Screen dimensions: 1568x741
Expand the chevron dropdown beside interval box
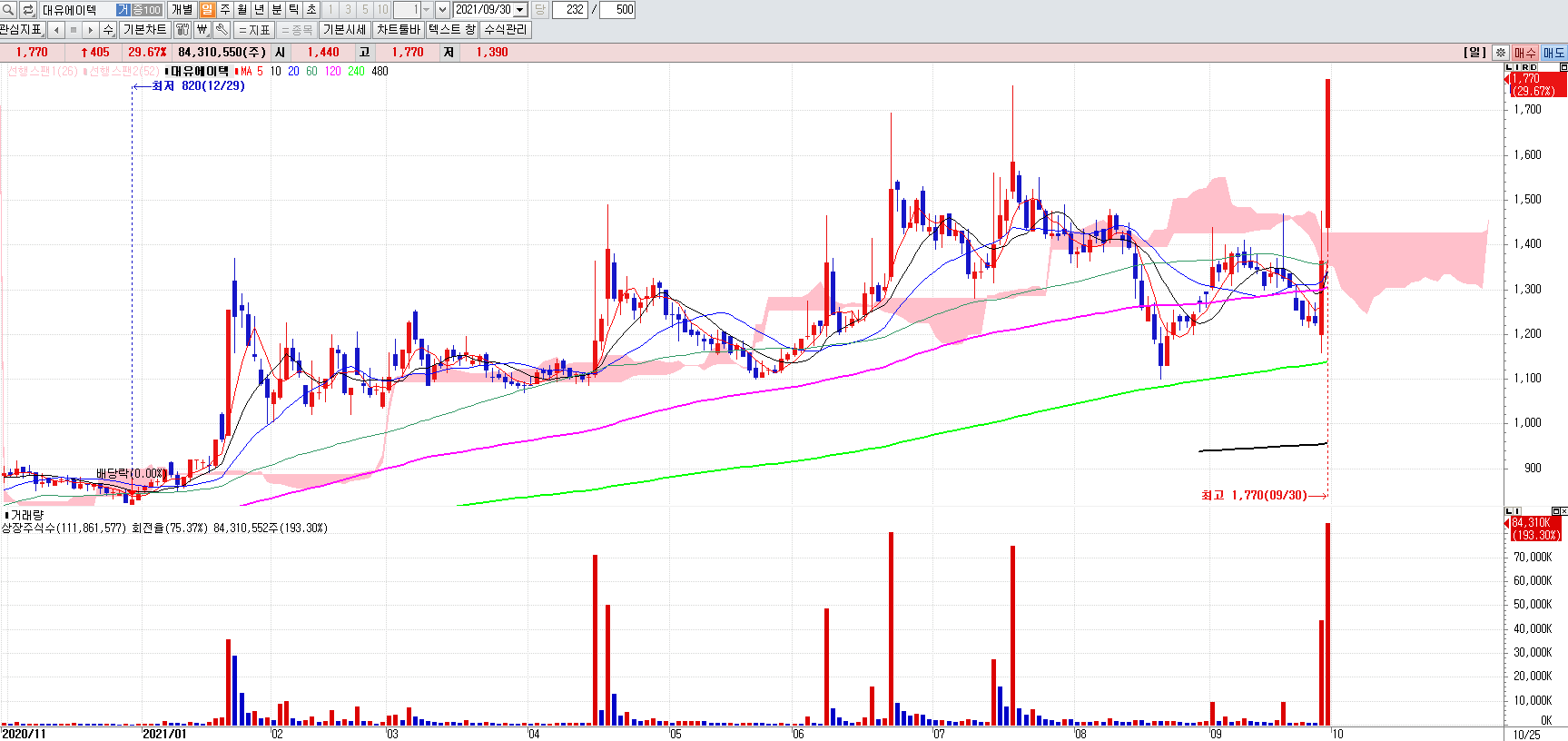coord(442,9)
